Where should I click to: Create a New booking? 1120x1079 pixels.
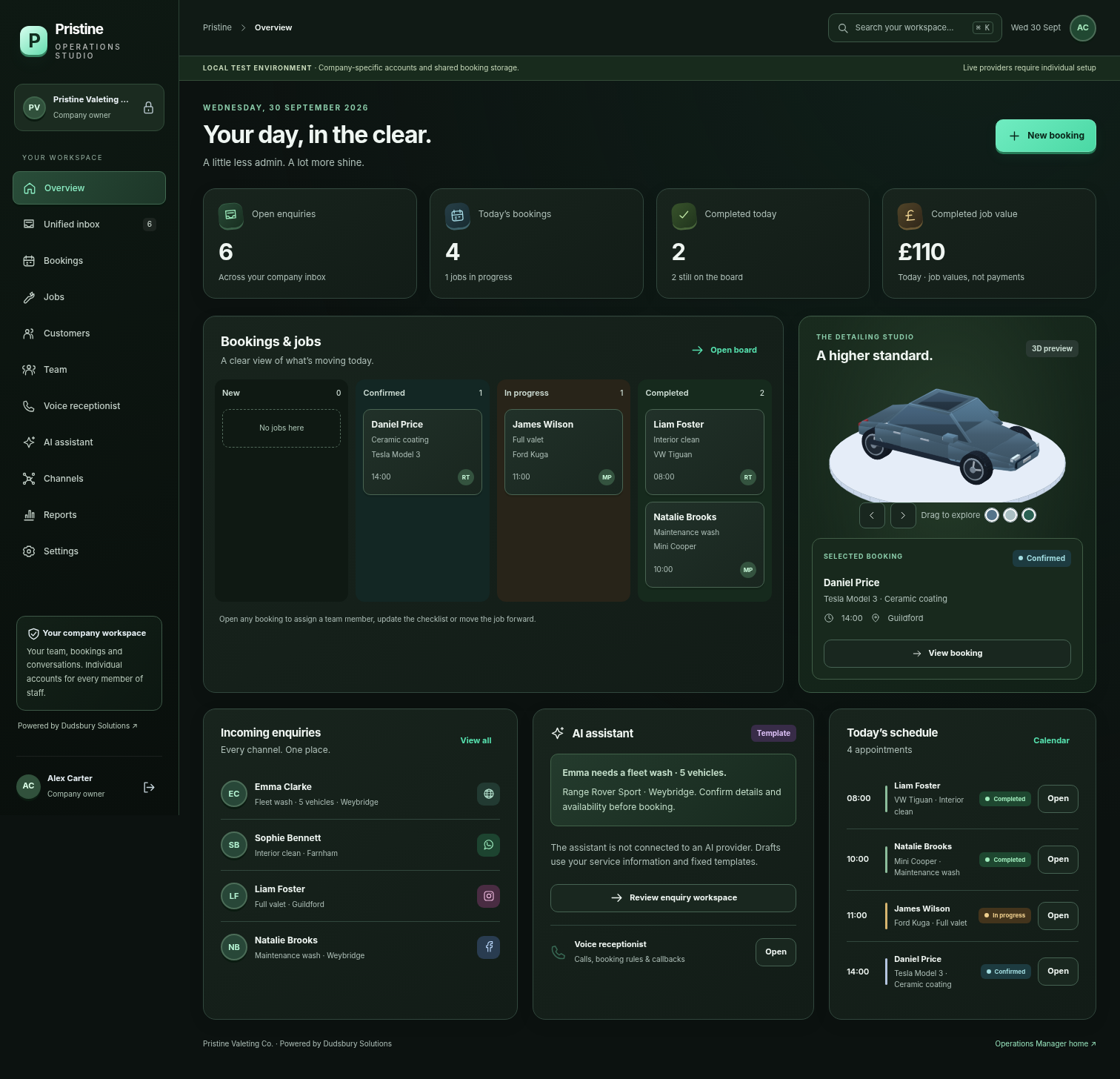[1045, 136]
